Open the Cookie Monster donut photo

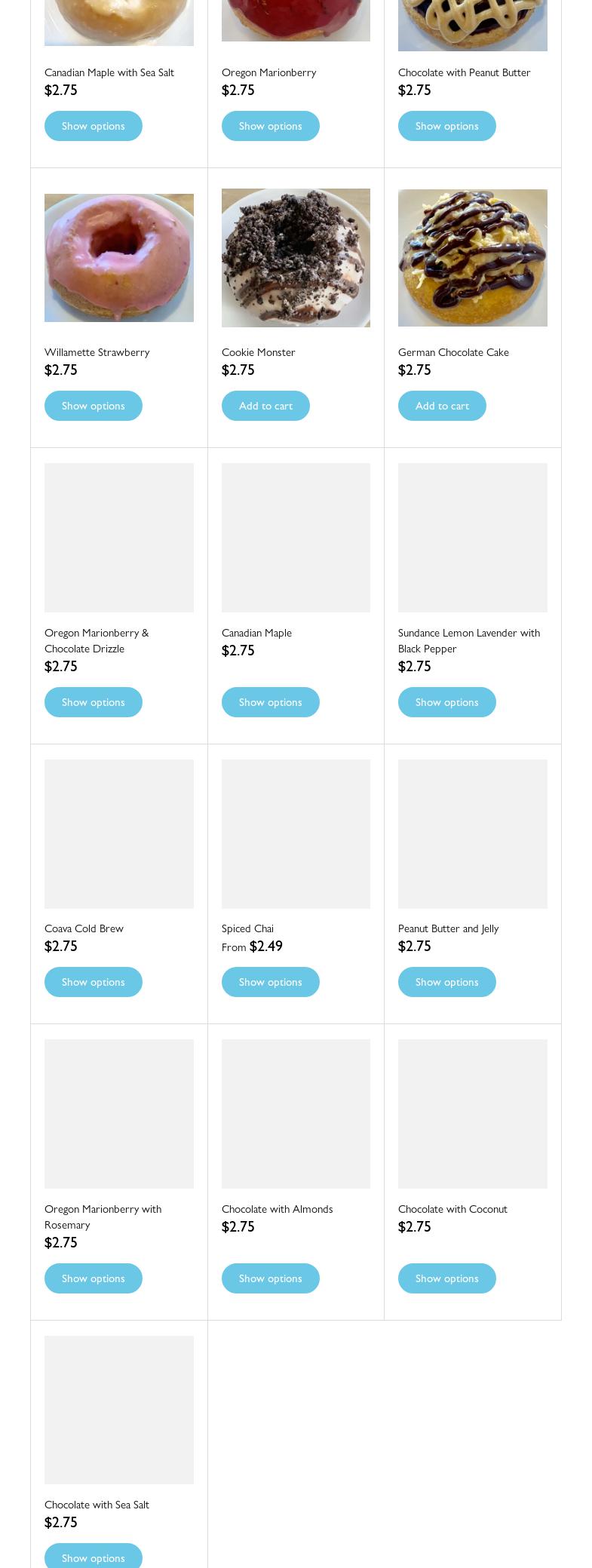pos(296,258)
